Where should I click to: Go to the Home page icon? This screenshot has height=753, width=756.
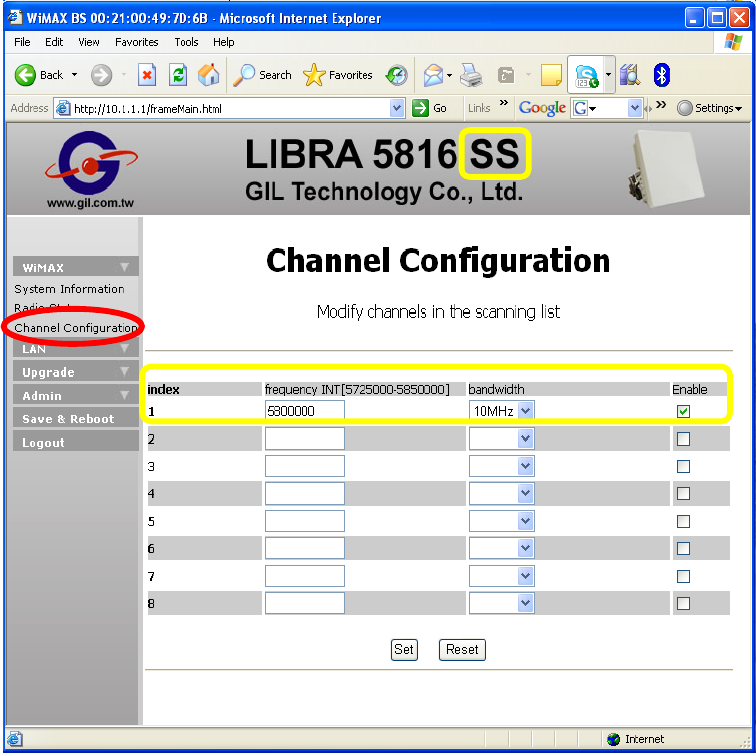point(208,75)
